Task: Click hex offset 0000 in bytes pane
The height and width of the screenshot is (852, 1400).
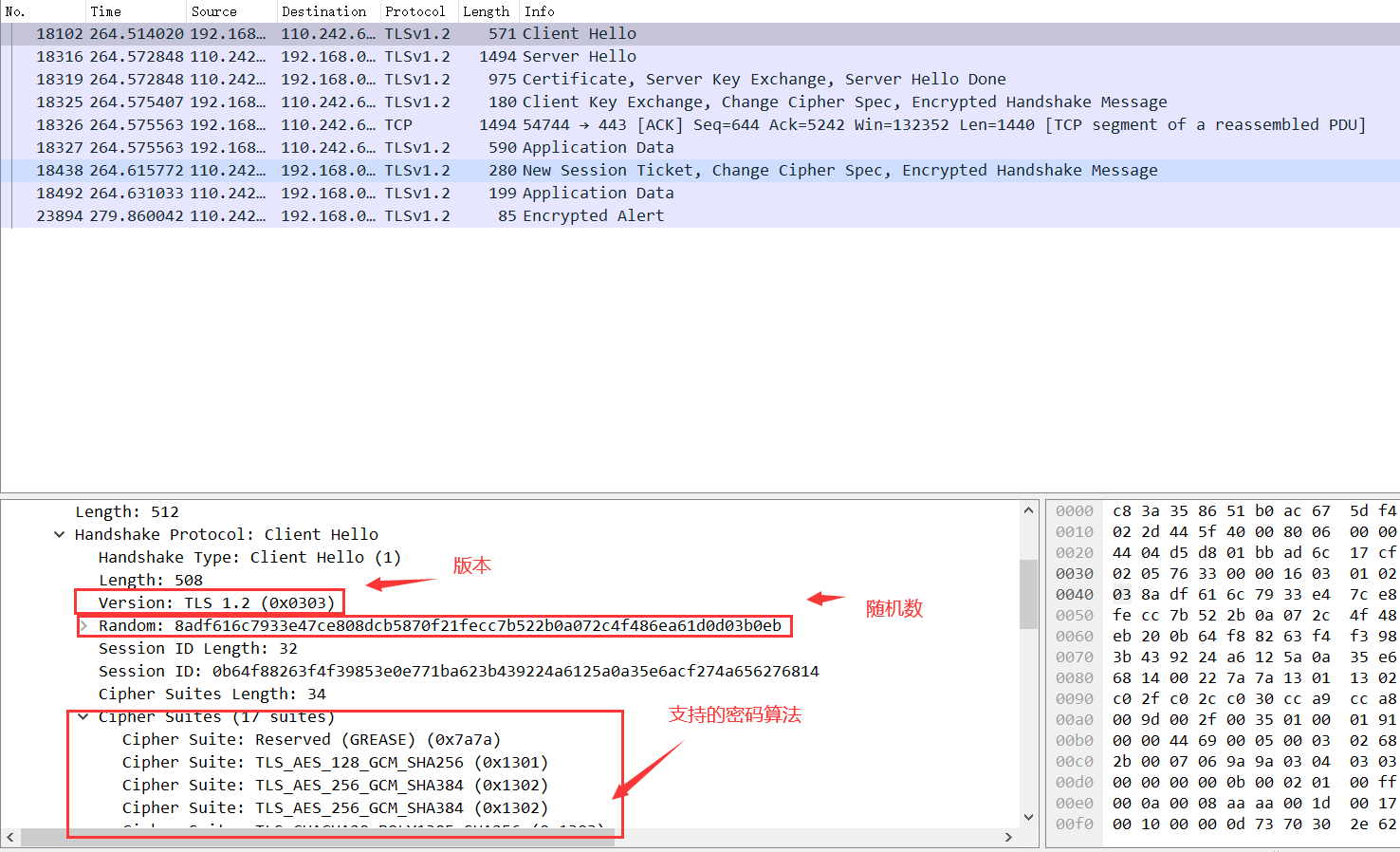Action: coord(1075,511)
